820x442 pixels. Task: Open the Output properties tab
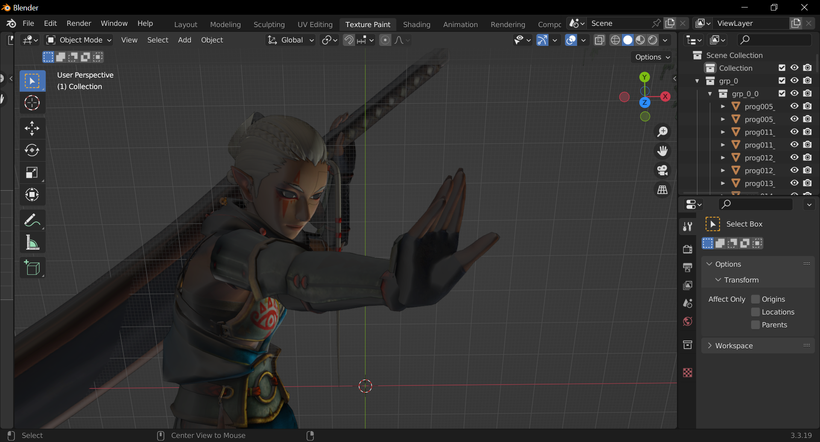687,267
